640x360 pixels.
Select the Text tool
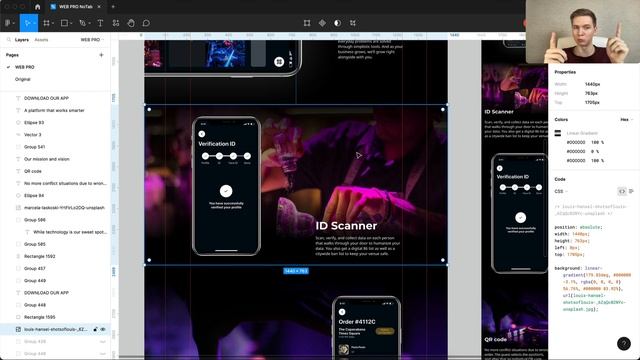point(100,23)
